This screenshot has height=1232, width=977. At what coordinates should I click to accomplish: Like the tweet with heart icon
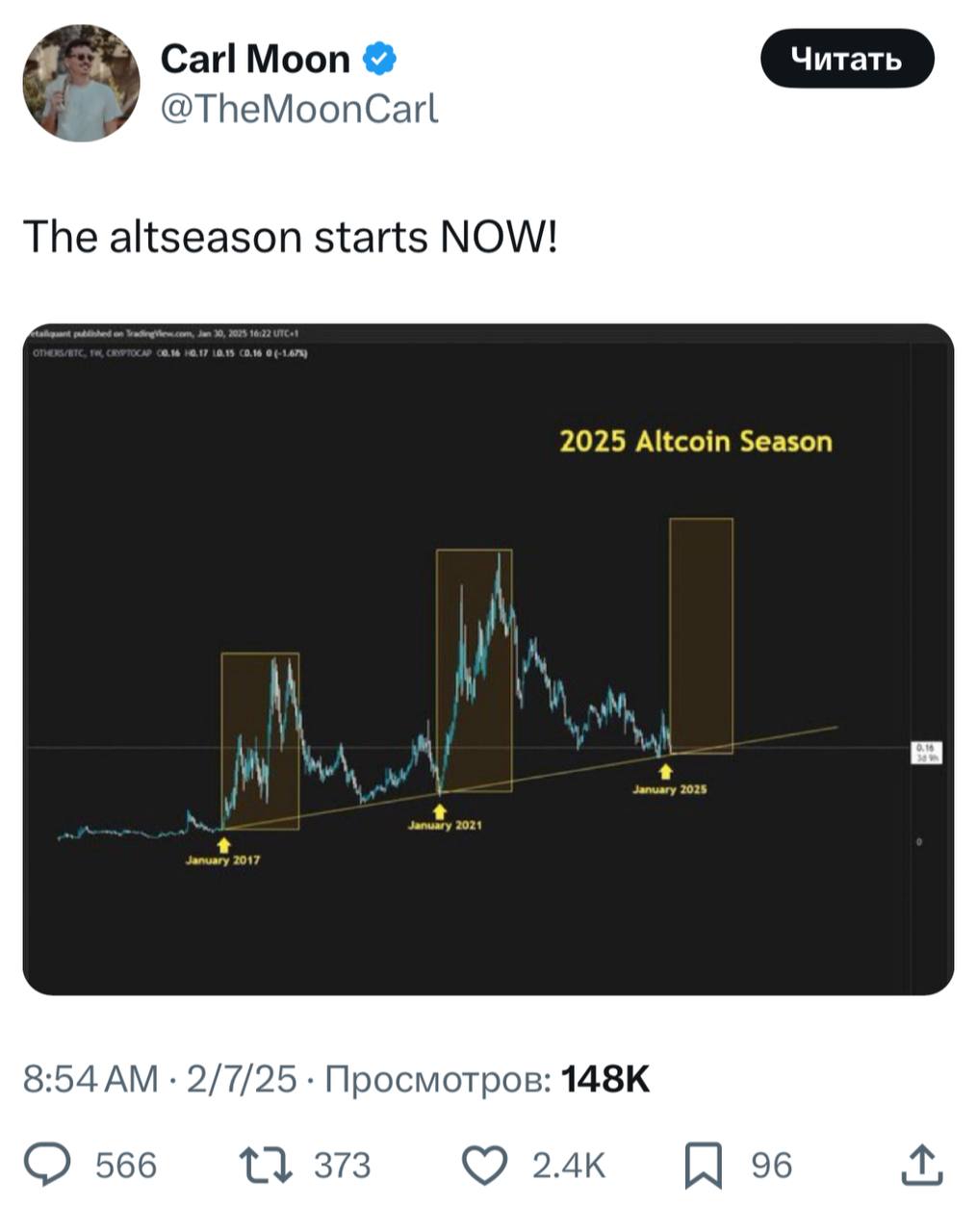[485, 1165]
